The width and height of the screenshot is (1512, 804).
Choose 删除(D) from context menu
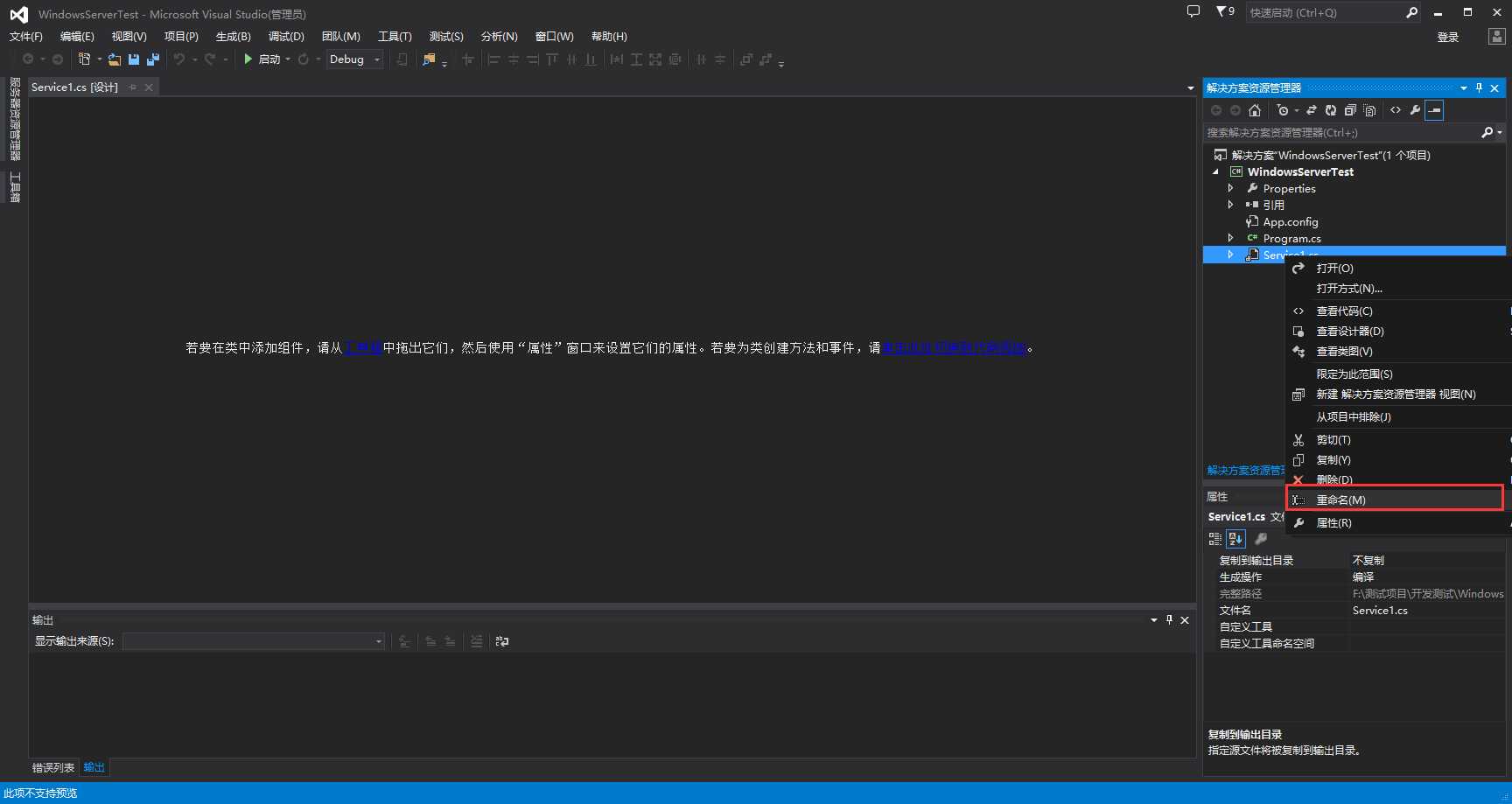pyautogui.click(x=1398, y=479)
